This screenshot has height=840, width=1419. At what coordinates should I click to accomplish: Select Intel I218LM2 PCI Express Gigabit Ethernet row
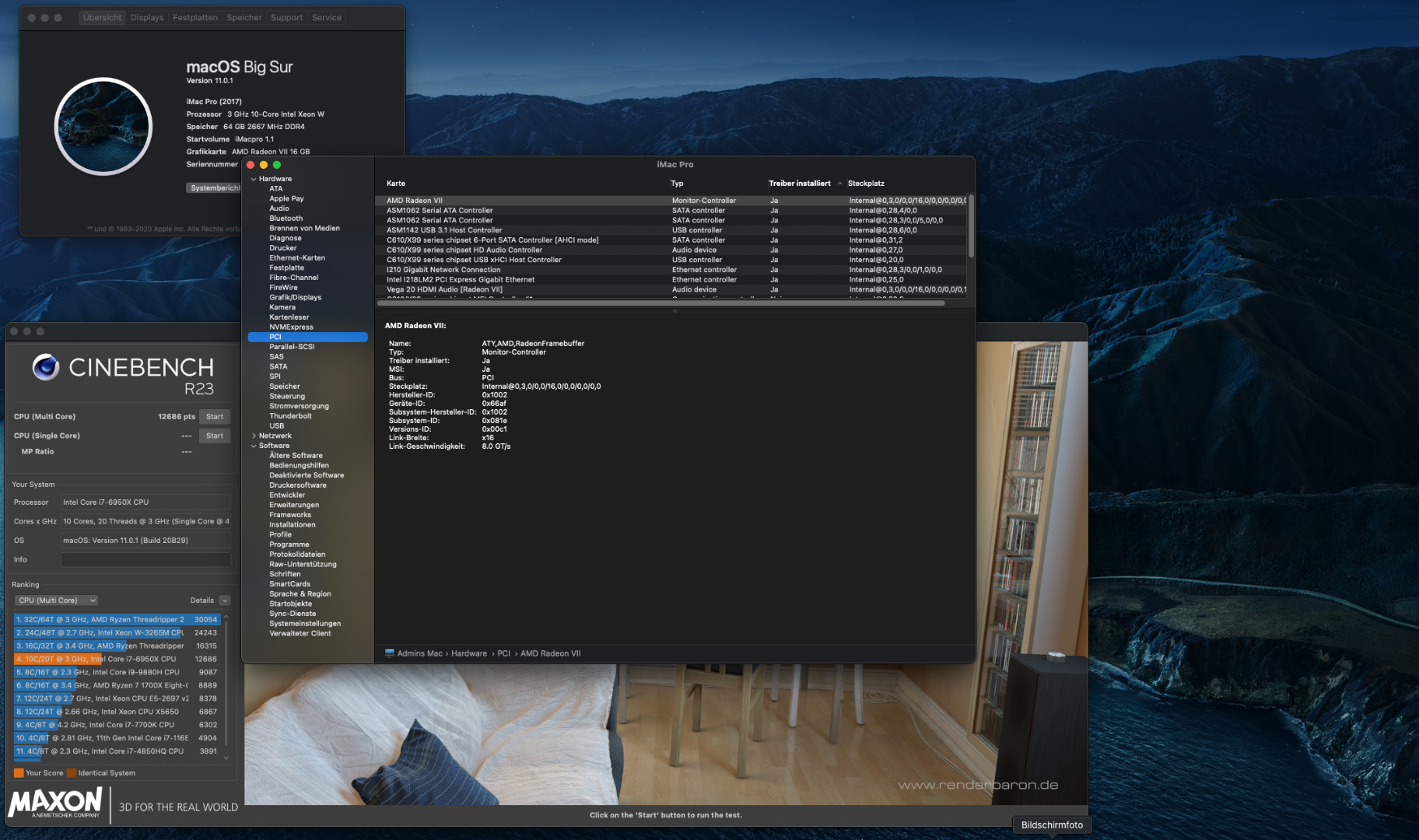(672, 280)
